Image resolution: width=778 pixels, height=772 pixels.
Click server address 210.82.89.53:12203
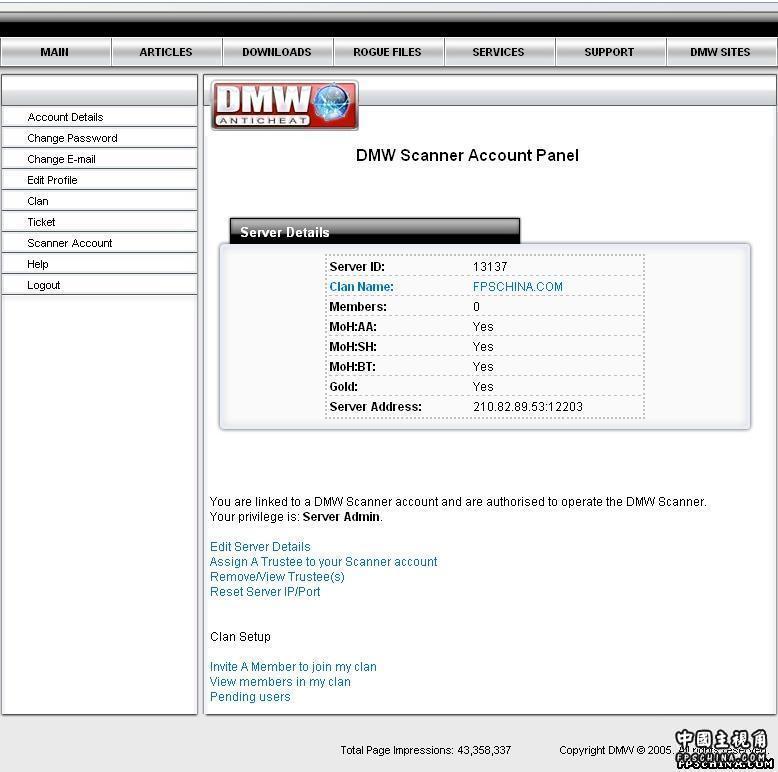(x=528, y=407)
